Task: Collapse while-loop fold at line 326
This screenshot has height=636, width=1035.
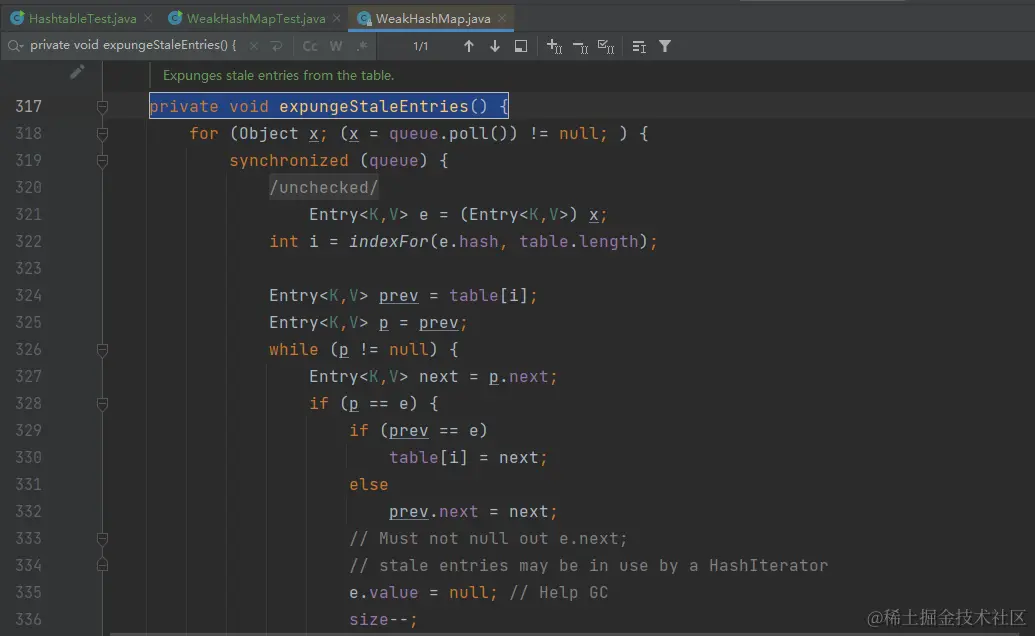Action: coord(102,350)
